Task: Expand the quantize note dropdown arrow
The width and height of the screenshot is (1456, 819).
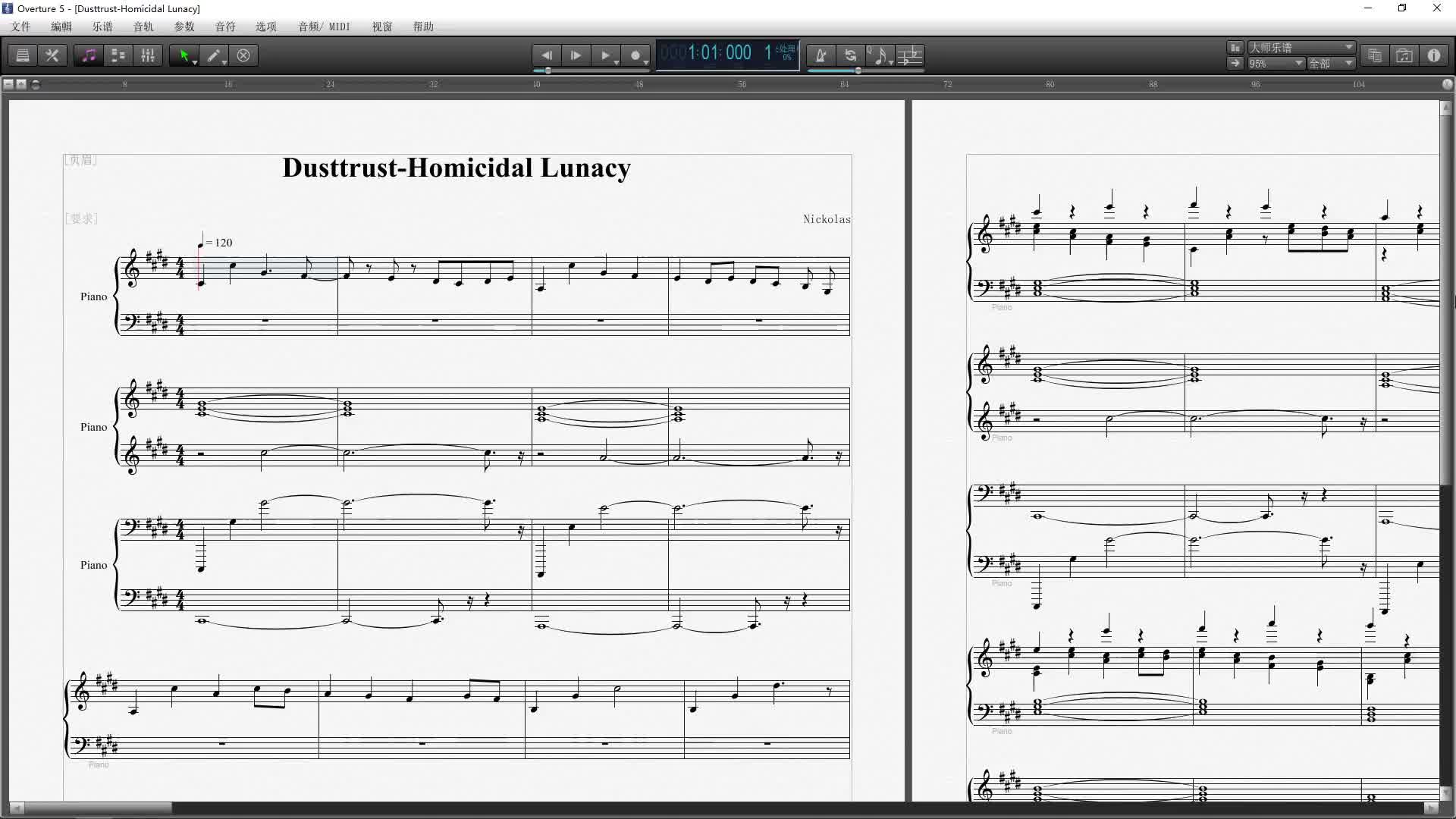Action: point(890,61)
